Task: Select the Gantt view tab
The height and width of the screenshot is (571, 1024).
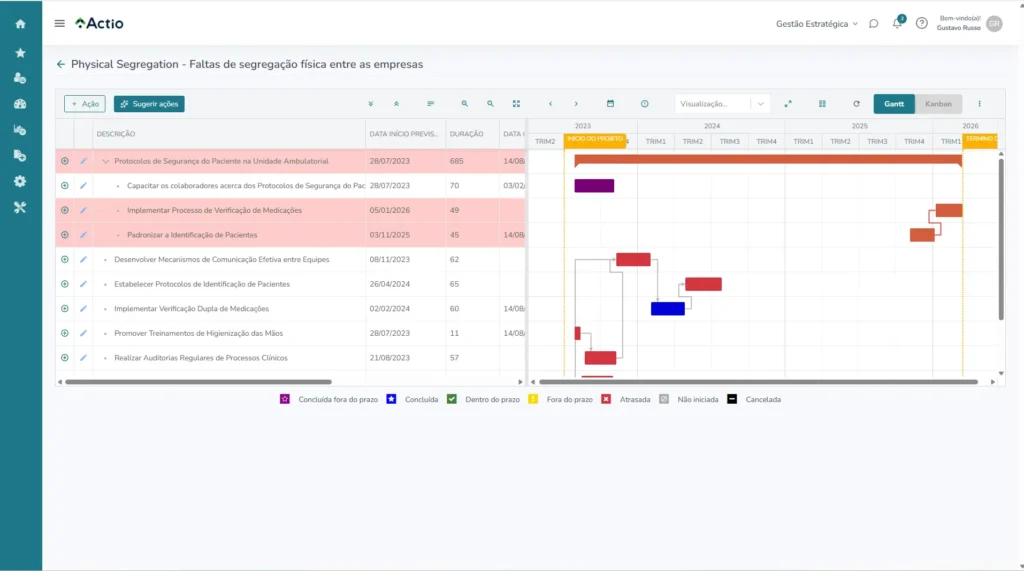Action: coord(894,104)
